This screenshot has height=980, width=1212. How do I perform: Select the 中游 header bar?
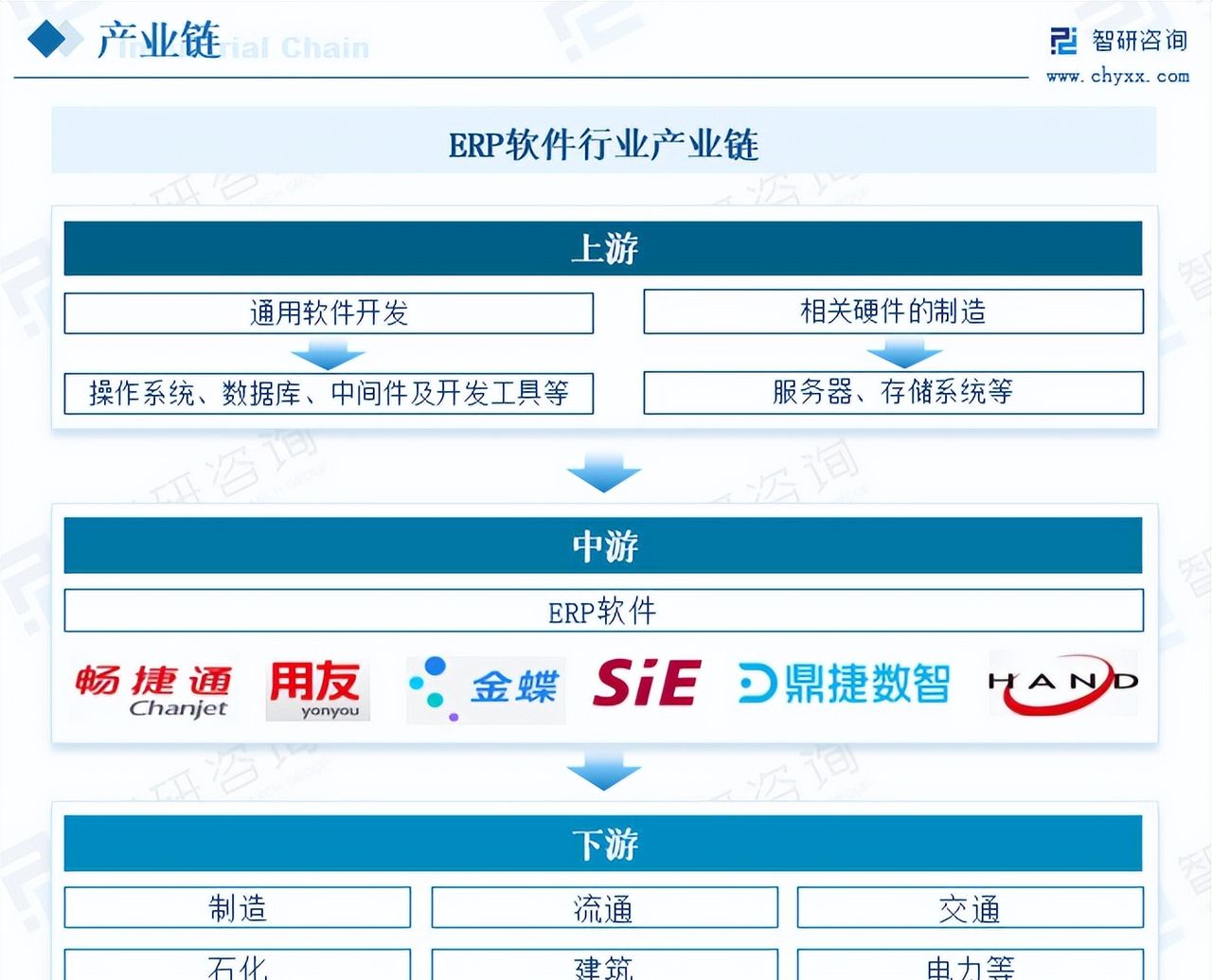point(602,544)
